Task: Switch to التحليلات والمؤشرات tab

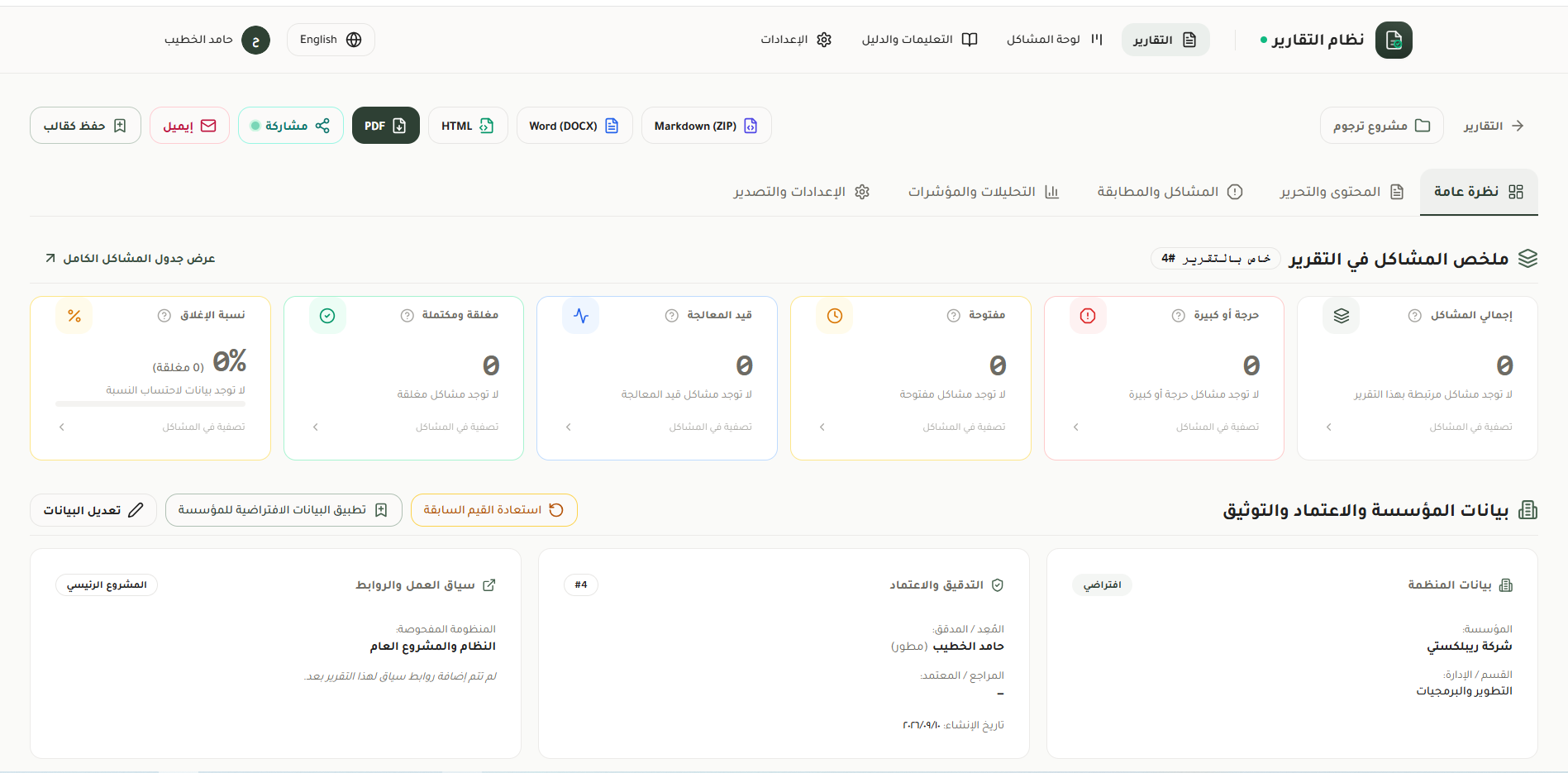Action: click(984, 192)
